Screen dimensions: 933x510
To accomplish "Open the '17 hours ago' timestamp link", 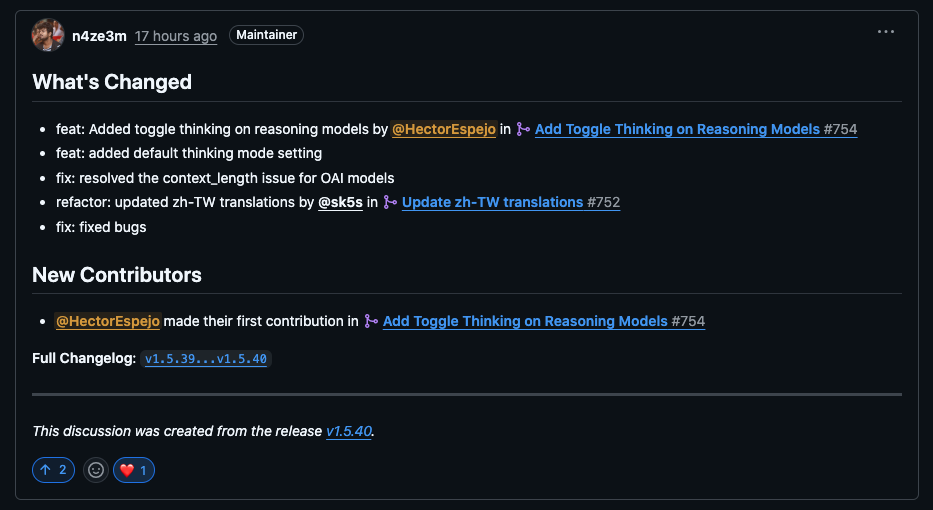I will pyautogui.click(x=176, y=36).
